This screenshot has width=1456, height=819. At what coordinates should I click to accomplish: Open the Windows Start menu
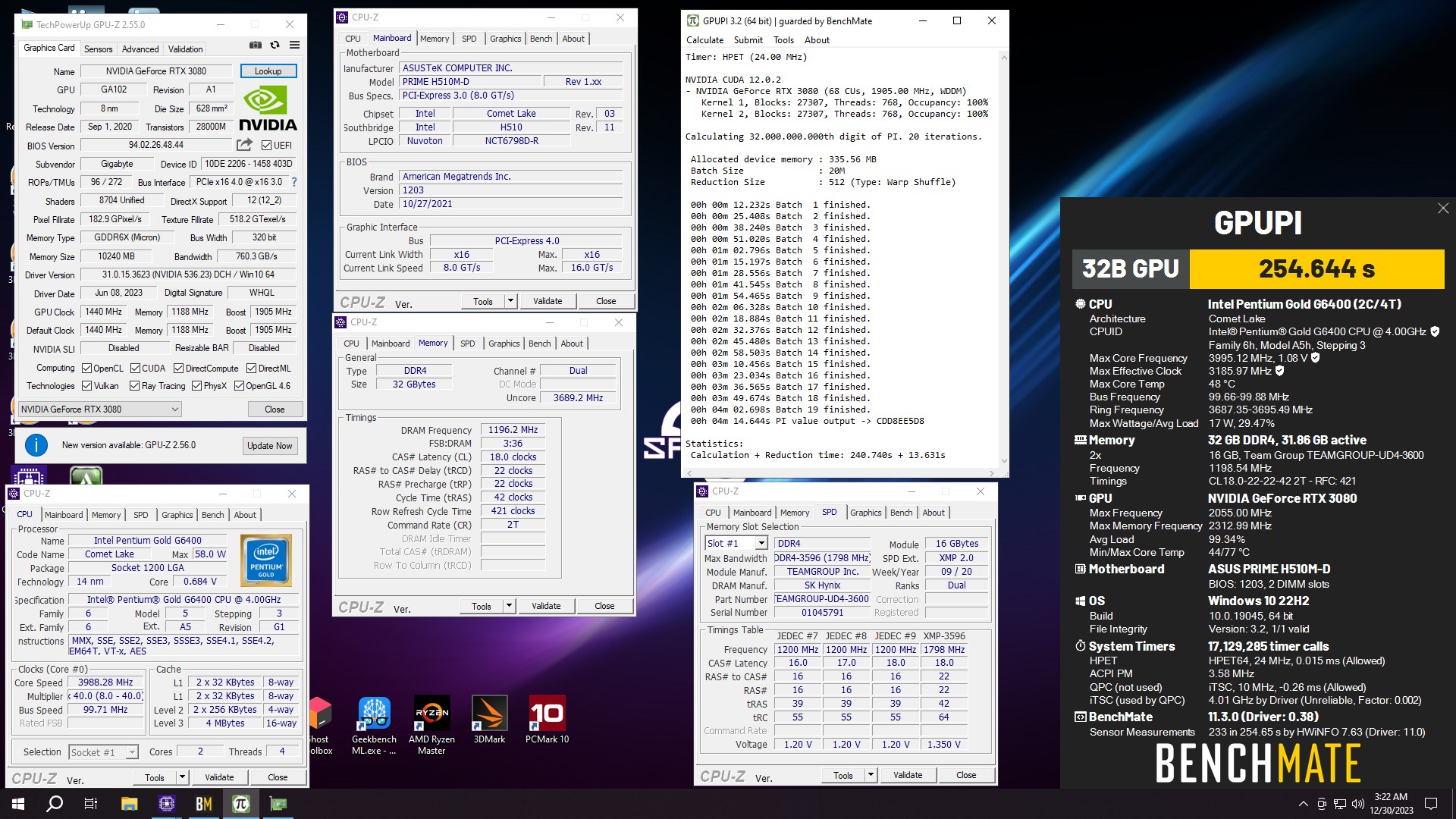click(18, 804)
